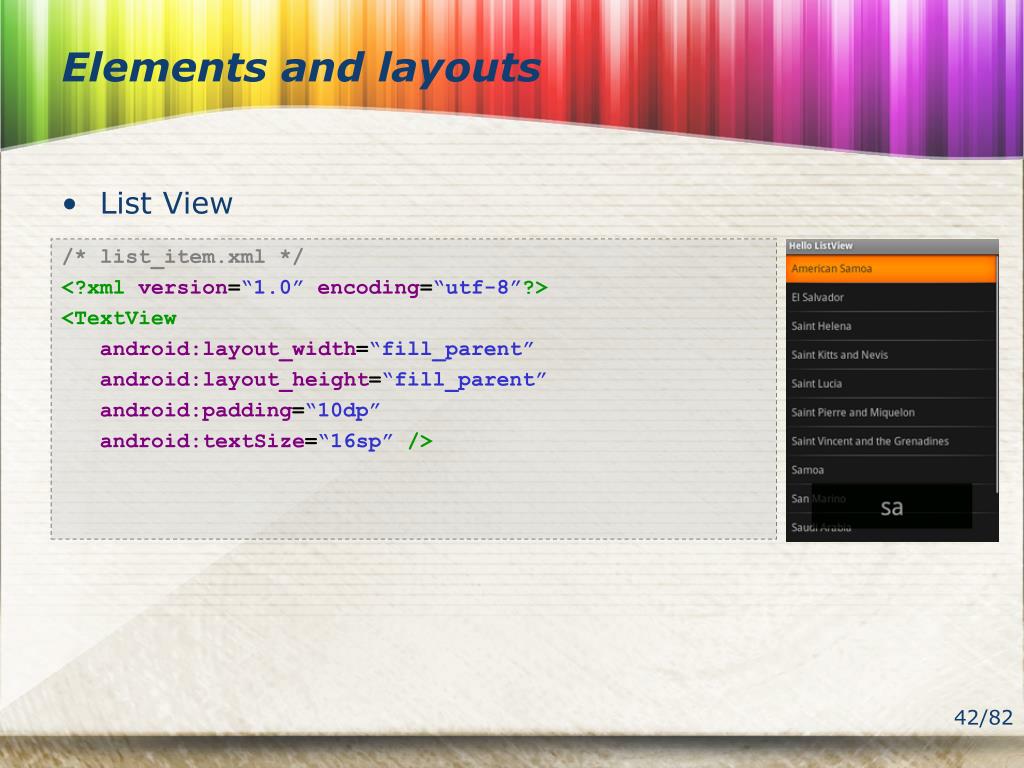Select El Salvador in the list
The width and height of the screenshot is (1024, 768).
click(x=891, y=297)
